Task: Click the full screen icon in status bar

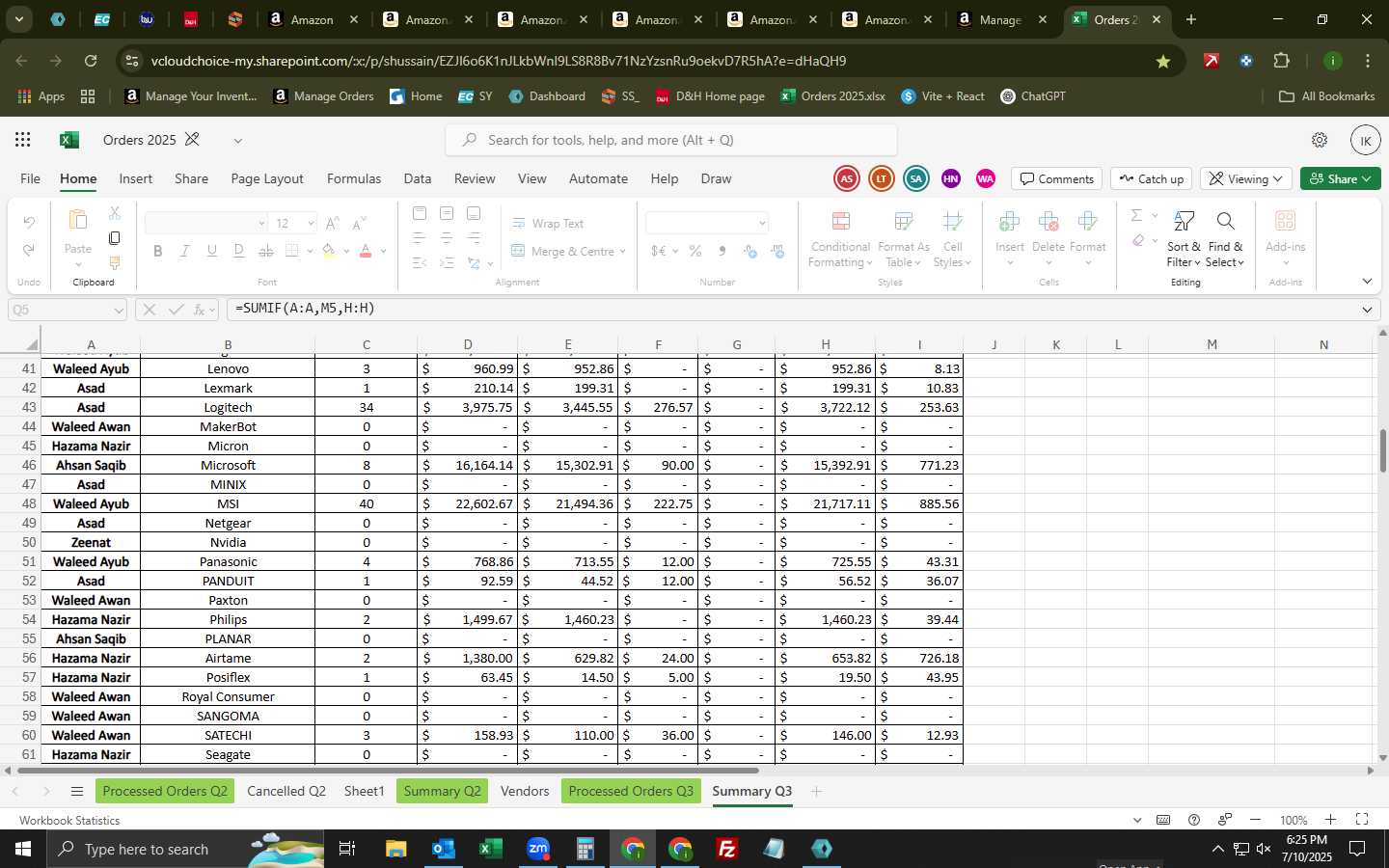Action: coord(1362,820)
